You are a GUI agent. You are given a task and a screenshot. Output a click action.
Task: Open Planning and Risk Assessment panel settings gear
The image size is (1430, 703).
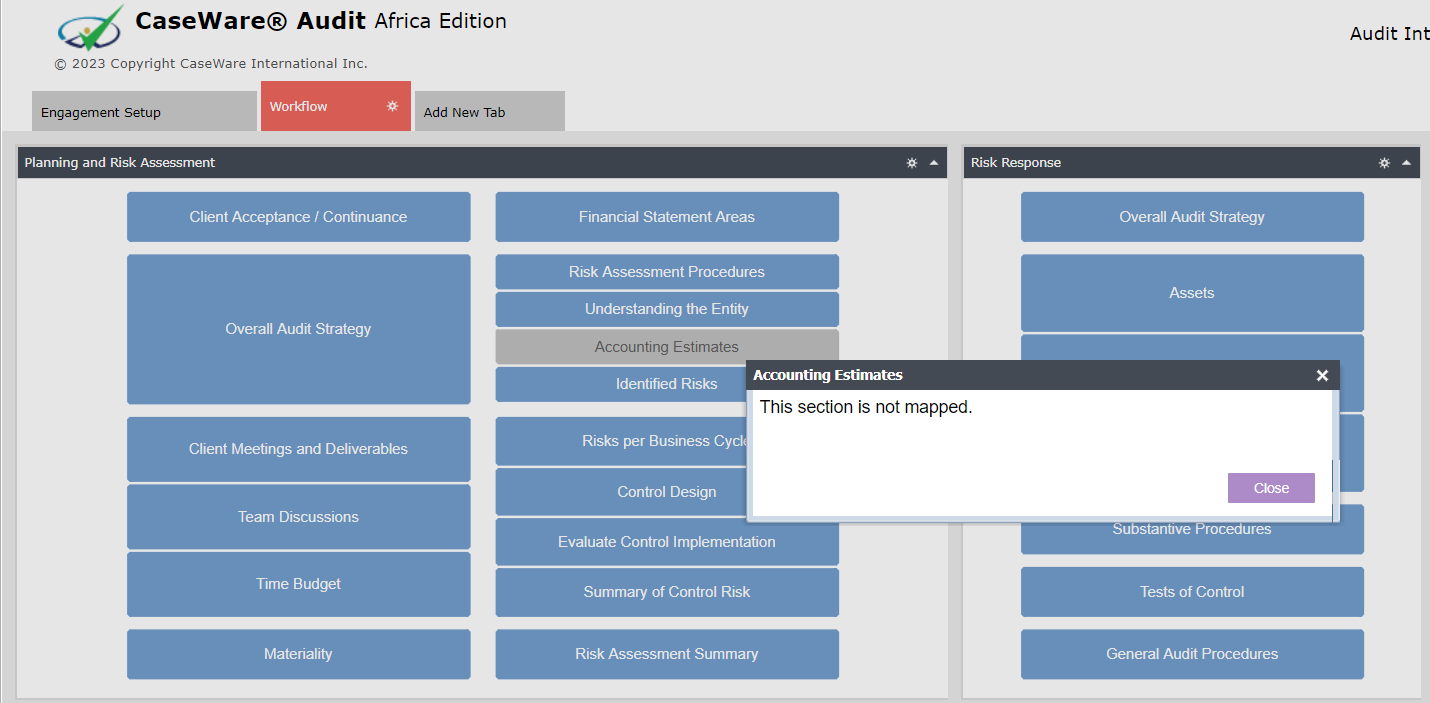[x=912, y=163]
